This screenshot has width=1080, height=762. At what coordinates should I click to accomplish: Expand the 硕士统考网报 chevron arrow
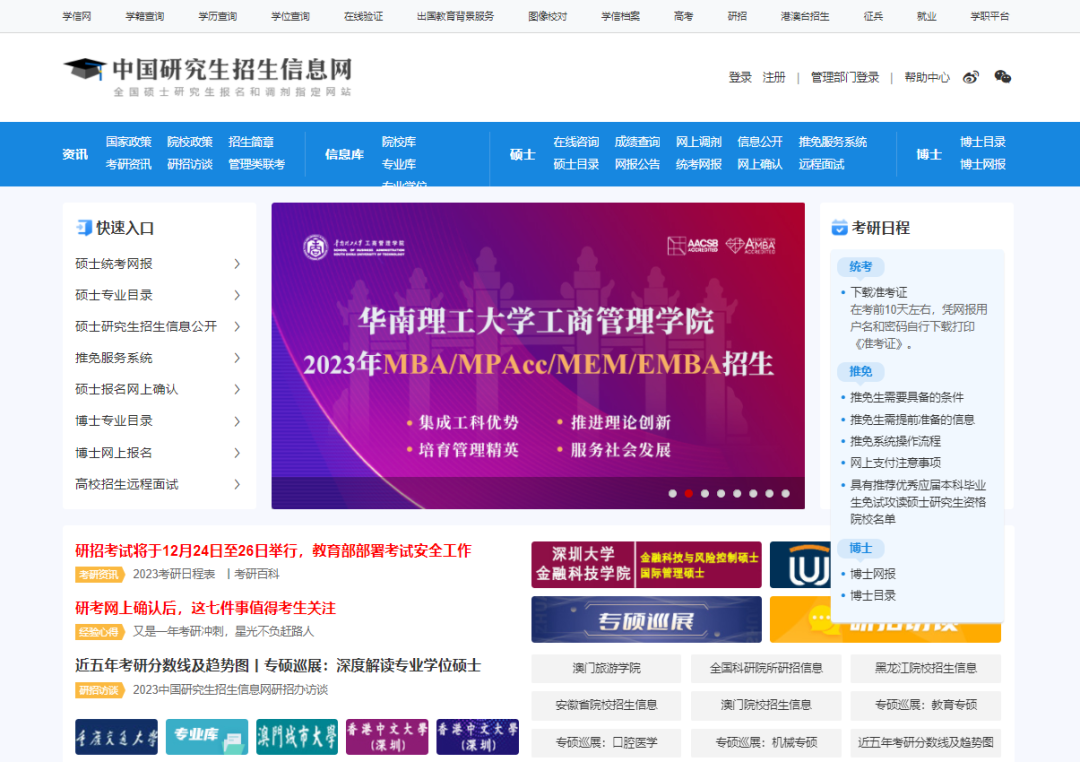coord(237,264)
